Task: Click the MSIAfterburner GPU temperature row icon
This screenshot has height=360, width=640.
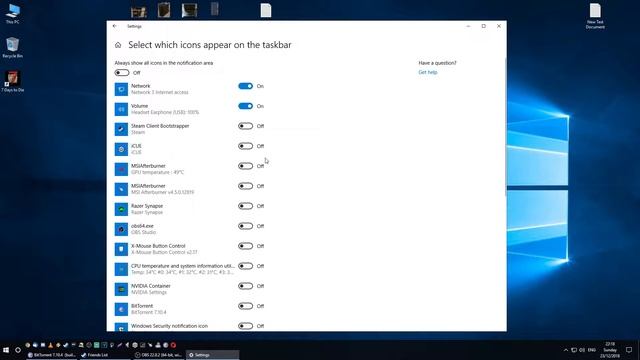Action: coord(121,169)
